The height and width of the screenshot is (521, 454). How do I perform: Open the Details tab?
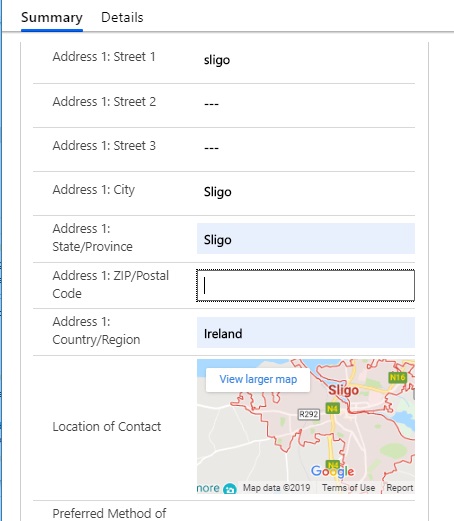coord(122,17)
